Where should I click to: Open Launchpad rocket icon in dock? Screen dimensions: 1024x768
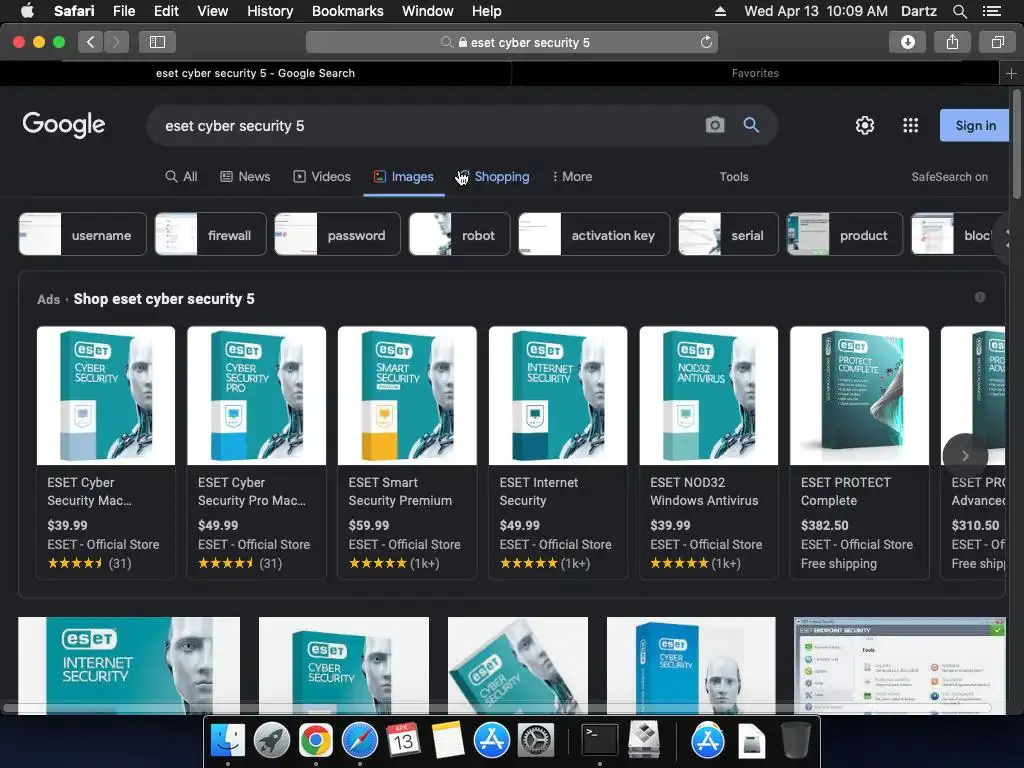tap(272, 741)
